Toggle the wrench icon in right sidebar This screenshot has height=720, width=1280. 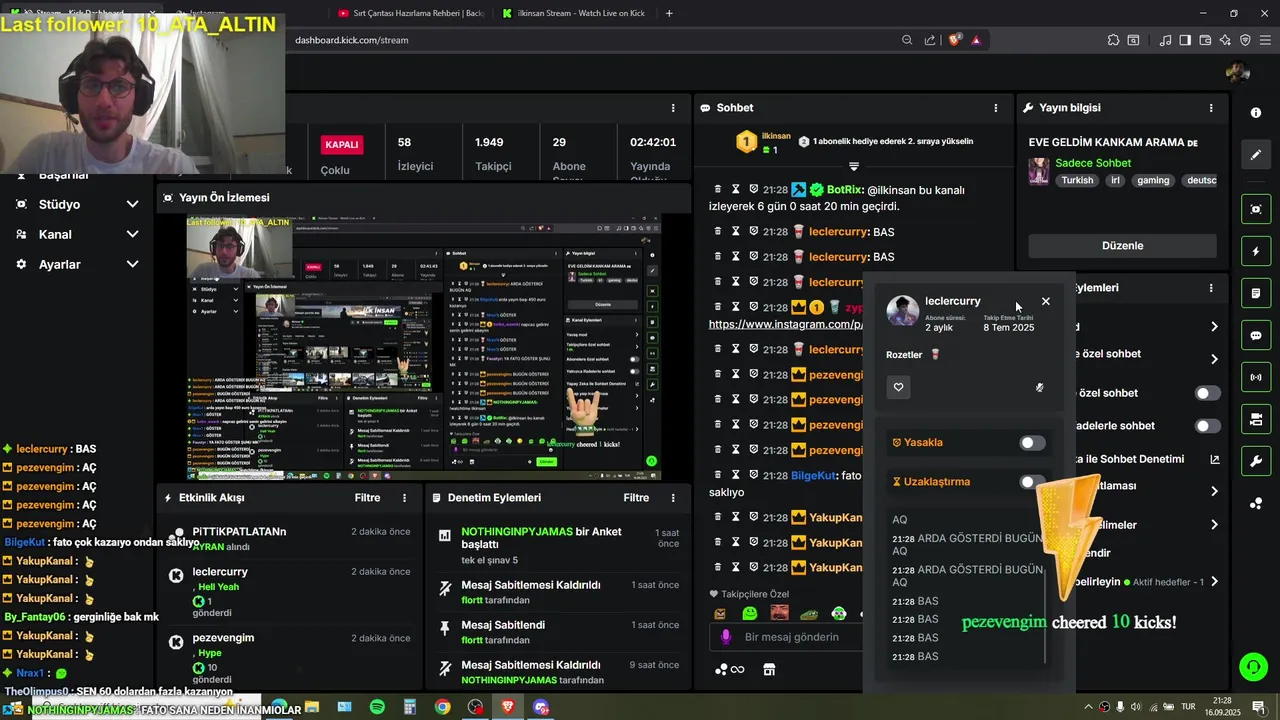(x=1256, y=461)
